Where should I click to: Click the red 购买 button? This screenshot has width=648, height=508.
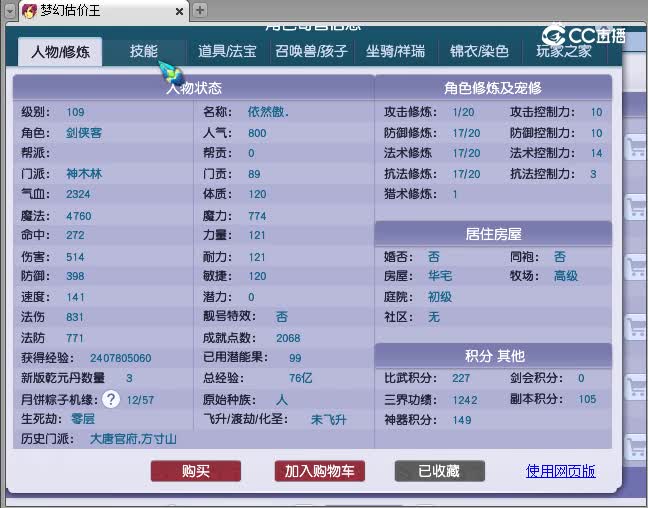pos(196,471)
